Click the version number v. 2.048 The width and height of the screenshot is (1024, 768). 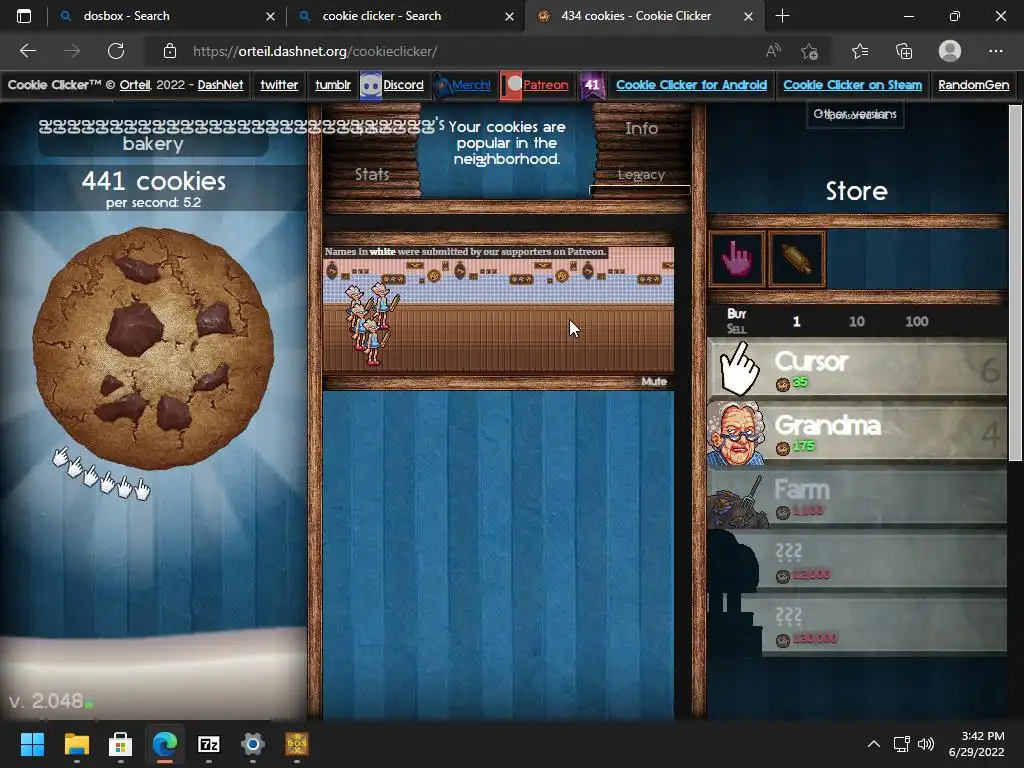pyautogui.click(x=46, y=701)
